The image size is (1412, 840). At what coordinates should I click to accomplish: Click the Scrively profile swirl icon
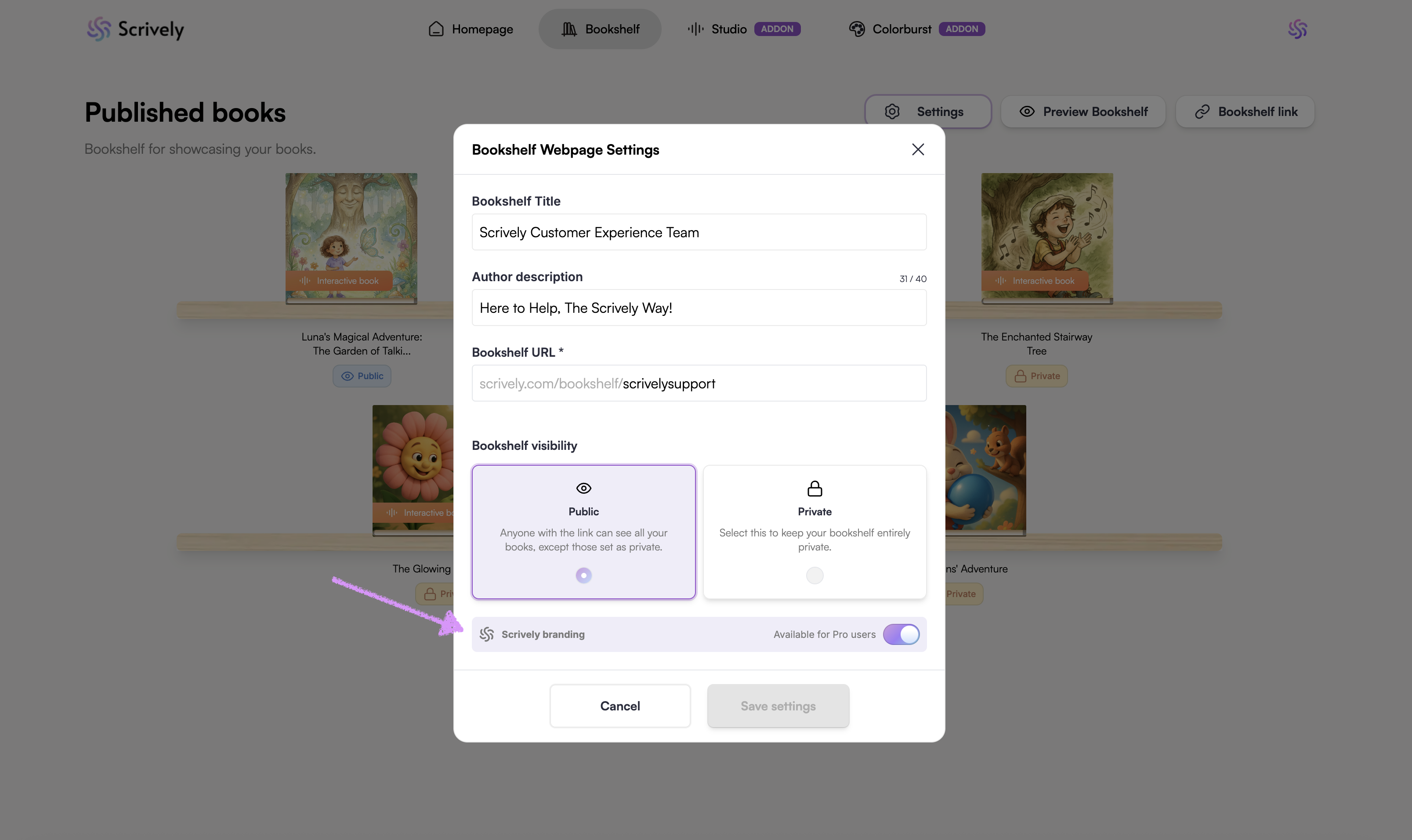point(1297,29)
